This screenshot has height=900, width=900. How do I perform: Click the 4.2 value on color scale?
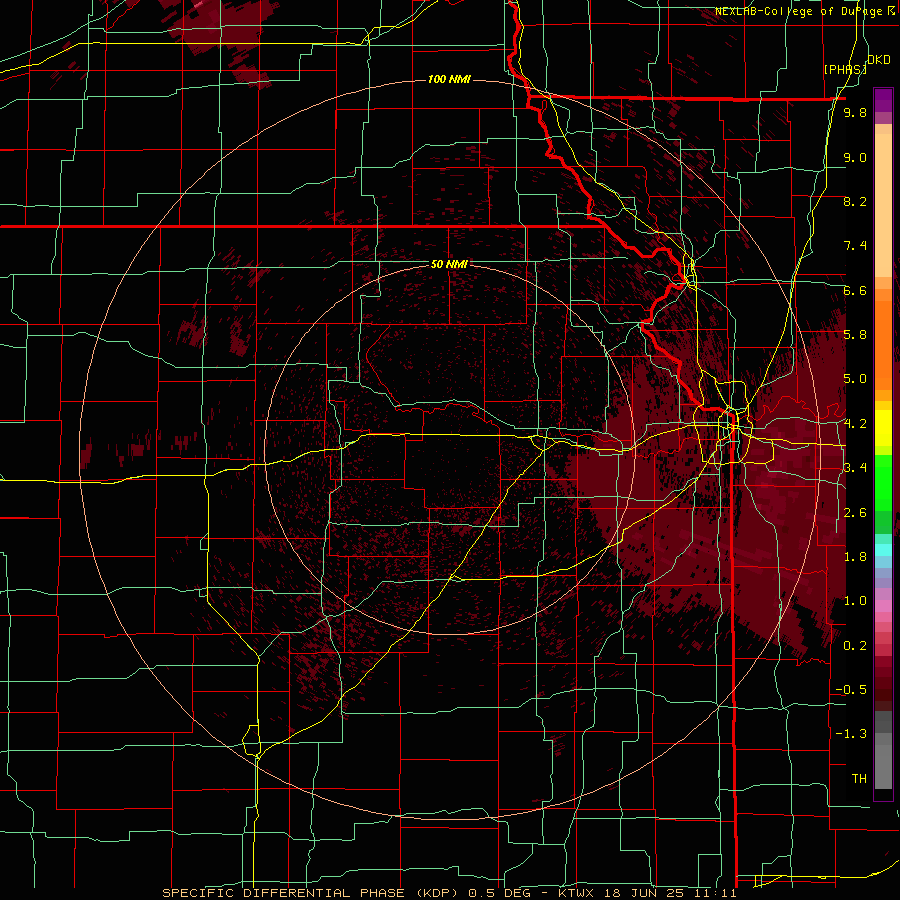click(x=855, y=424)
